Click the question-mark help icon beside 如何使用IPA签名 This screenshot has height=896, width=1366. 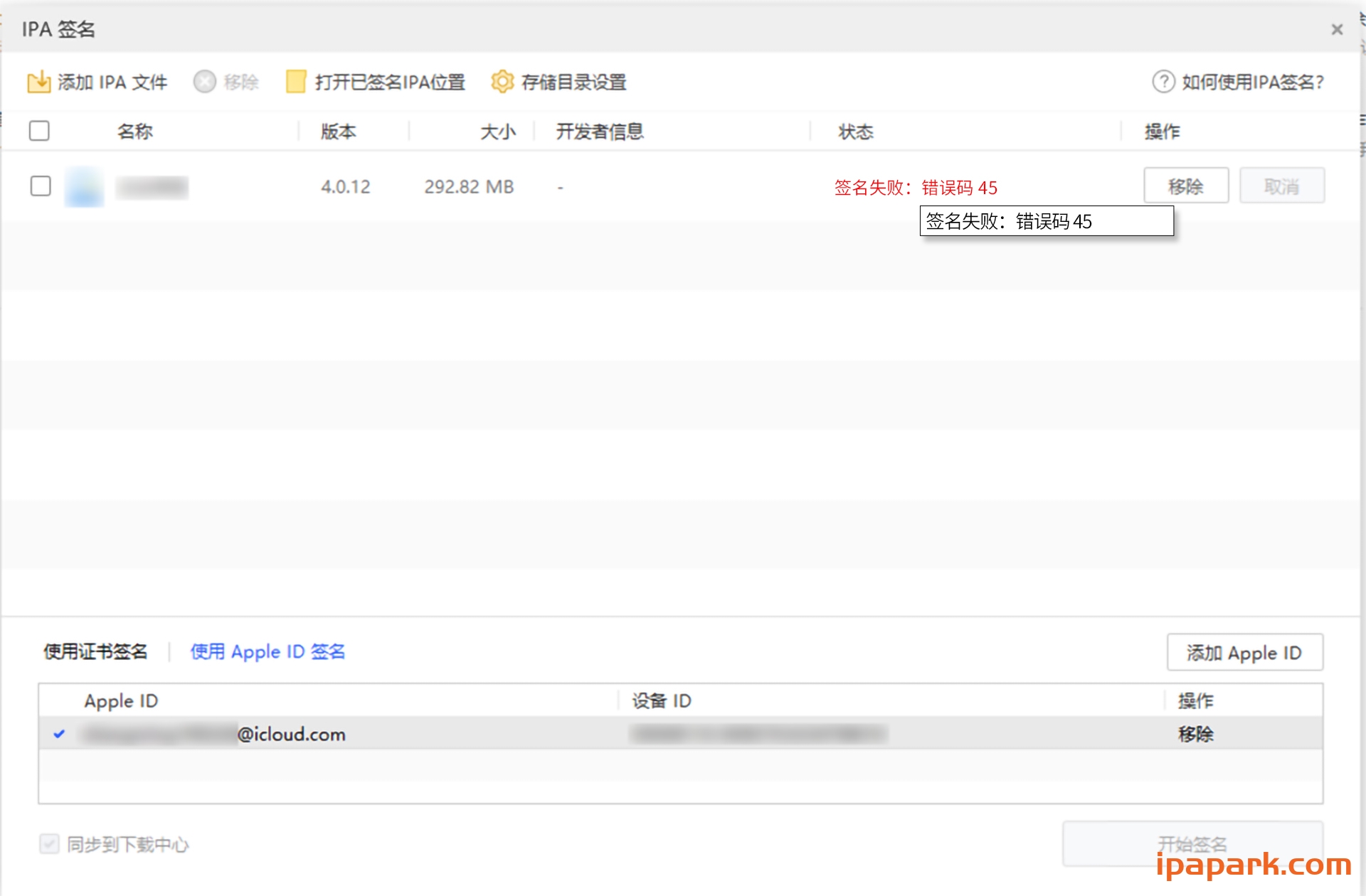1163,81
